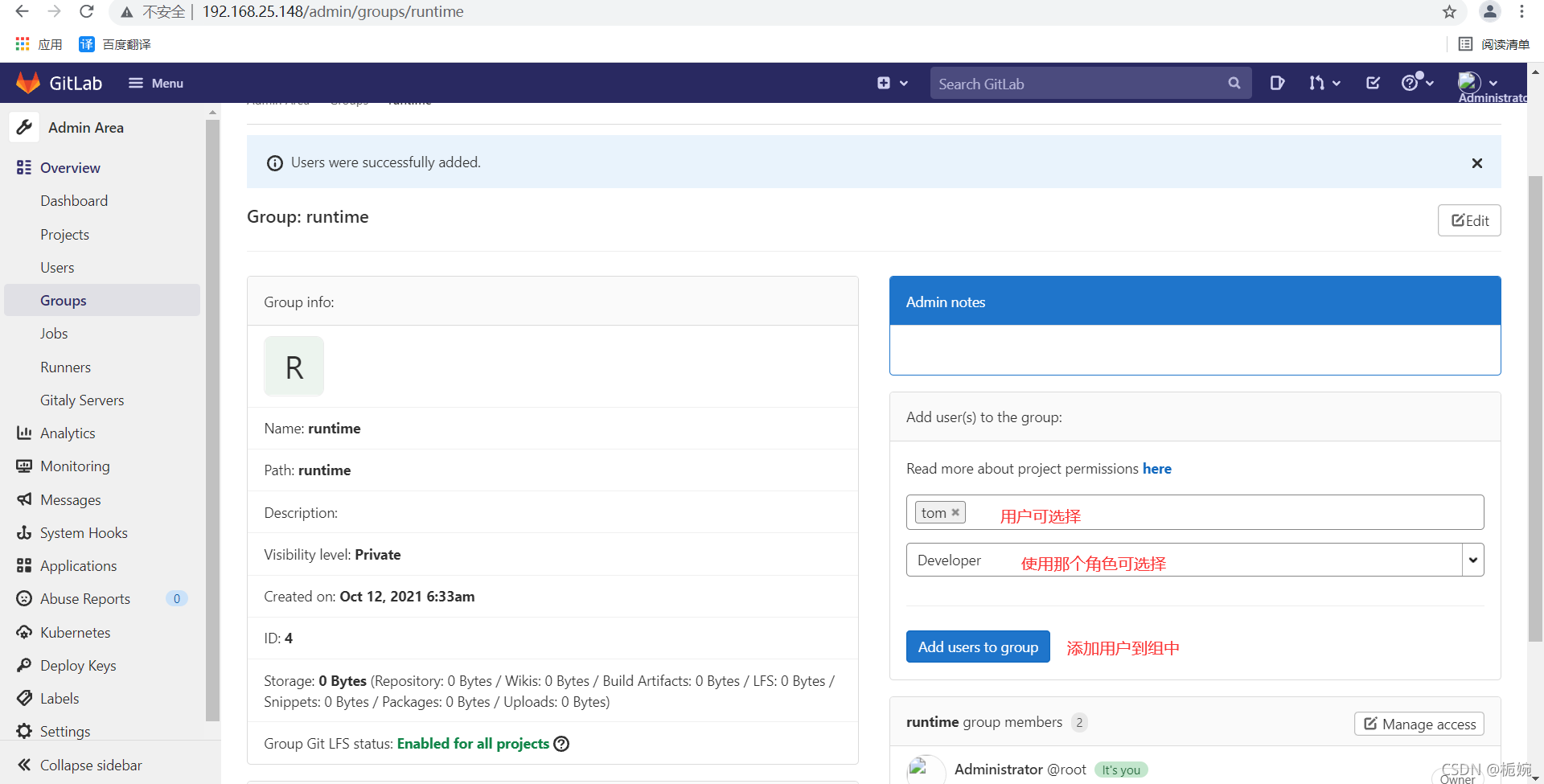
Task: Click the Edit group button
Action: click(1469, 220)
